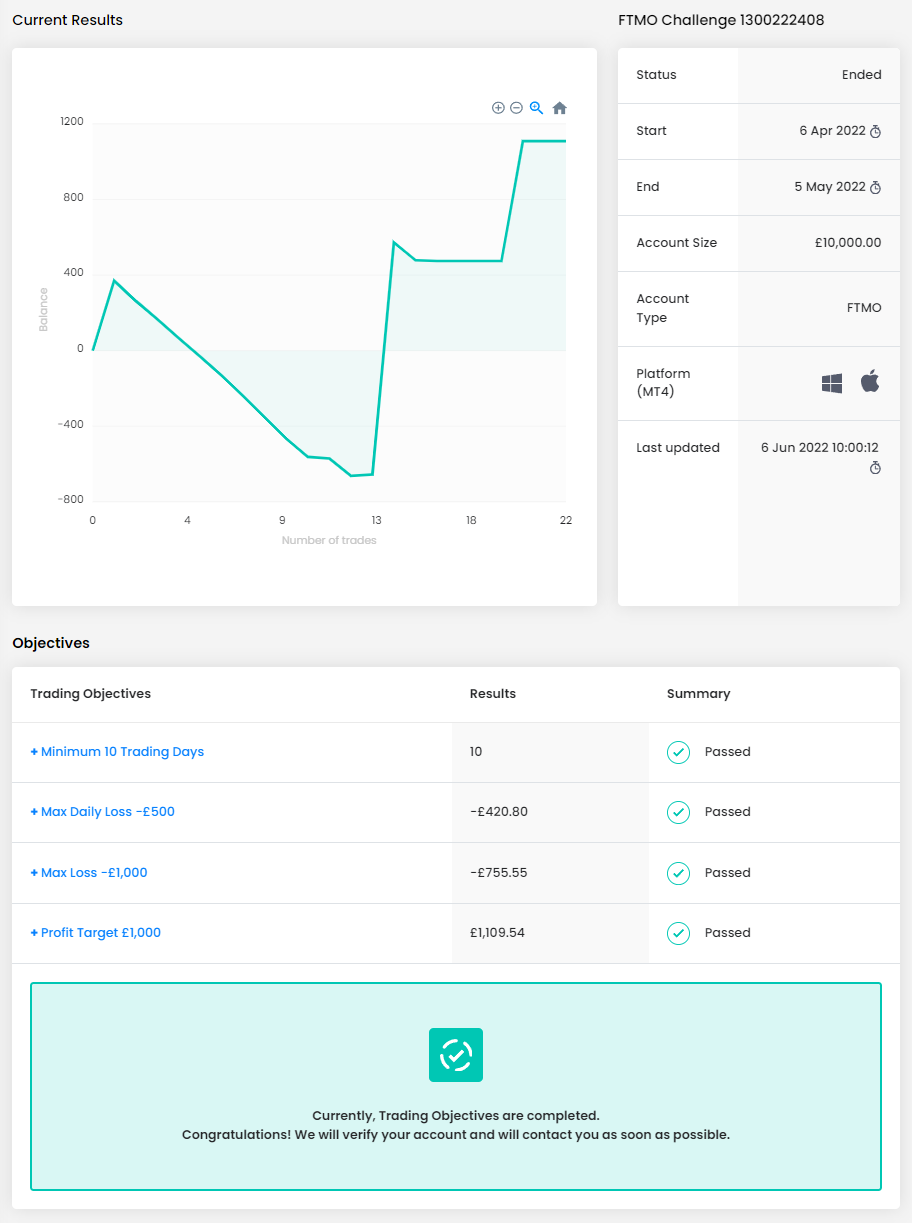Click the Passed checkmark for Max Daily Loss
The image size is (912, 1223).
(678, 812)
